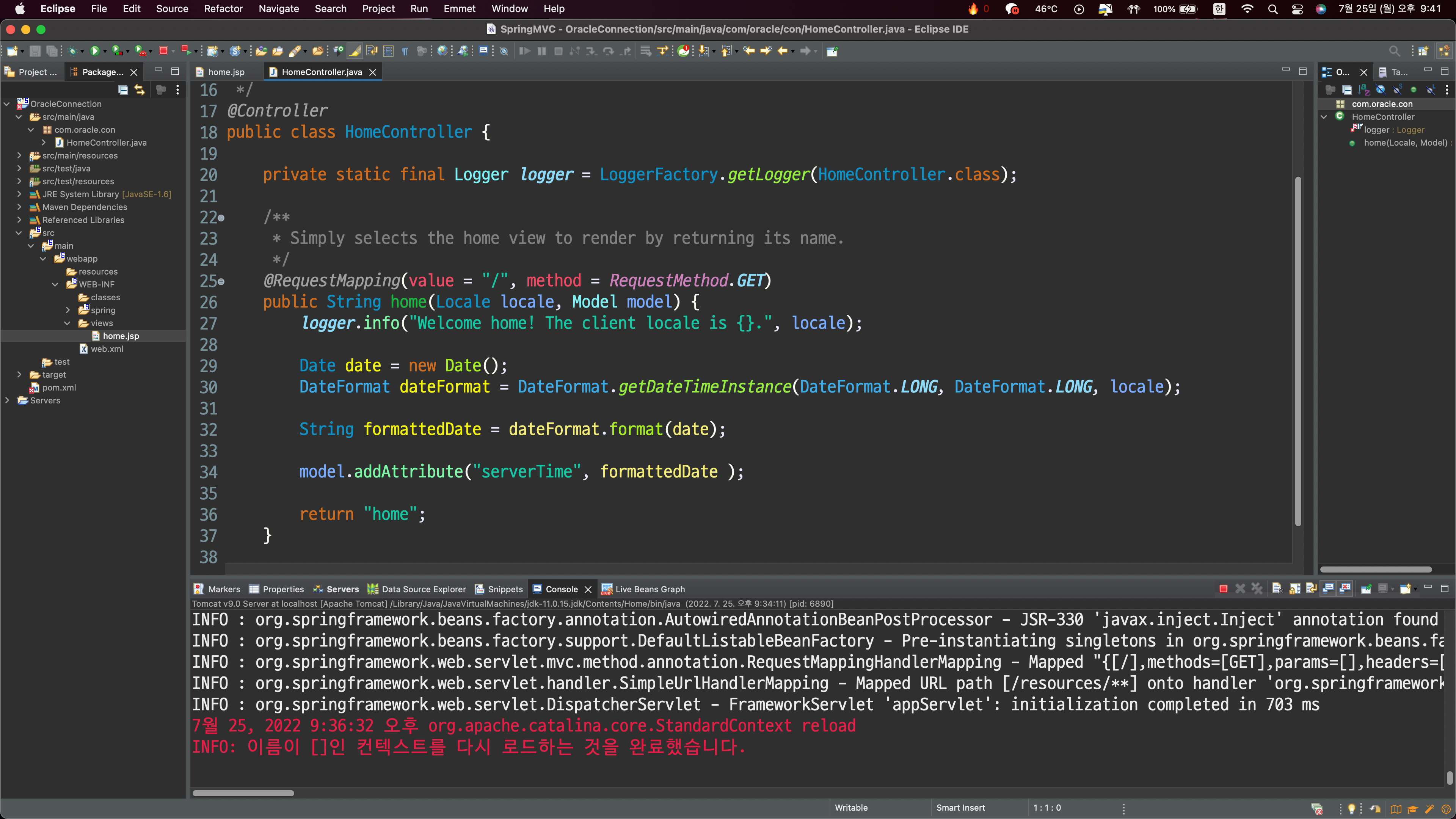Expand the Servers project node
This screenshot has height=819, width=1456.
click(7, 400)
